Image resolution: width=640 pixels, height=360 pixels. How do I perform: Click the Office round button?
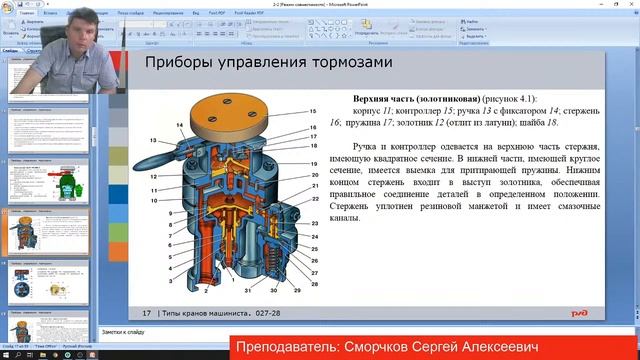(x=7, y=7)
